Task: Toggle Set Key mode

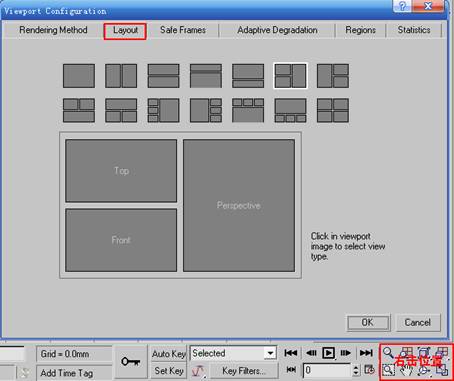Action: [x=169, y=371]
